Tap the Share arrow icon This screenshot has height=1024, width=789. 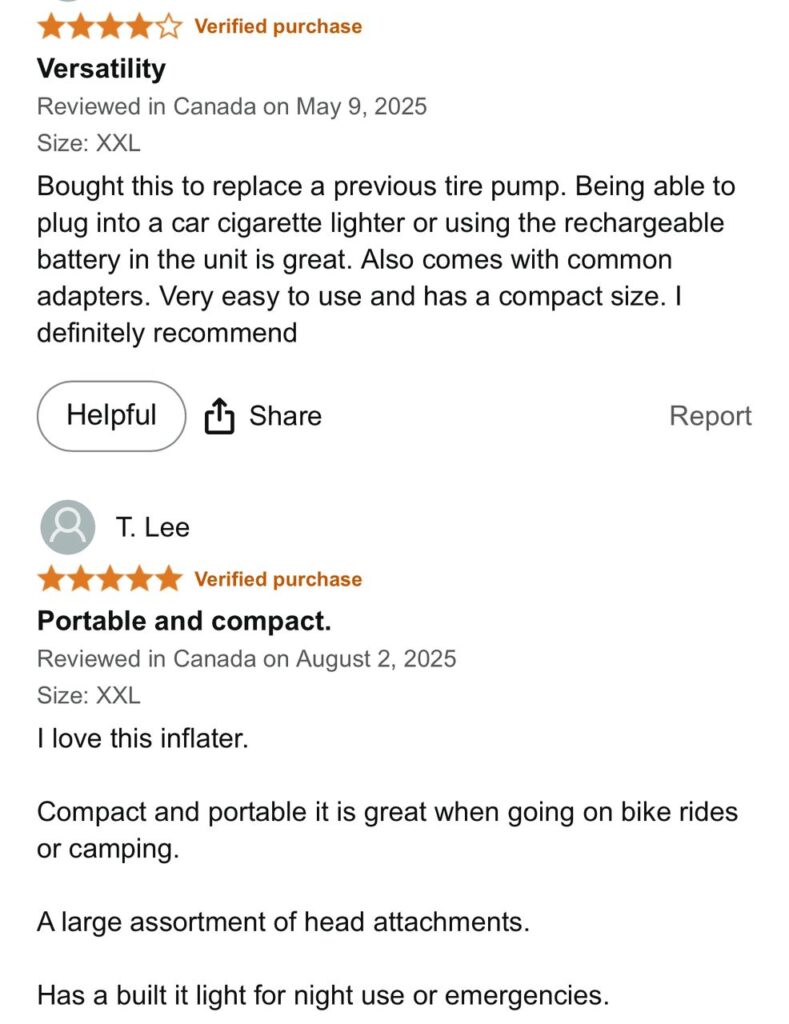pos(219,416)
